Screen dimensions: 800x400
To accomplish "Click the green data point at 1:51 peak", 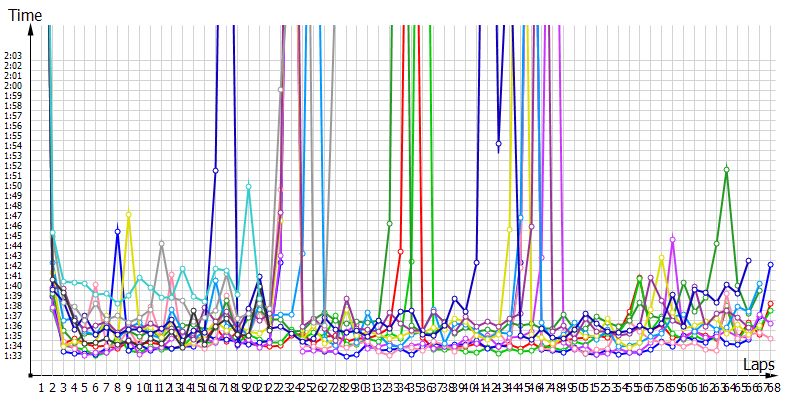I will (x=727, y=170).
